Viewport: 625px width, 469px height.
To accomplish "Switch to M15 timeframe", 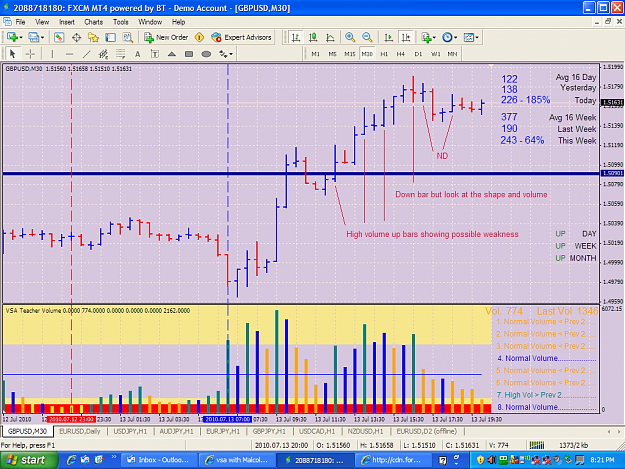I will [350, 54].
